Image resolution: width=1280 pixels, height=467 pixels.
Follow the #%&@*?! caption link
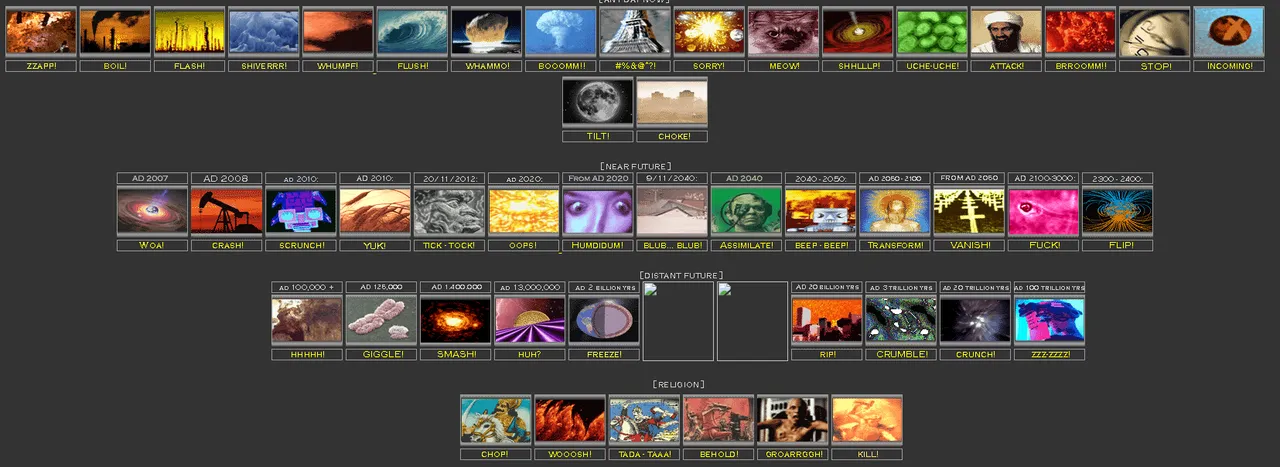click(635, 66)
